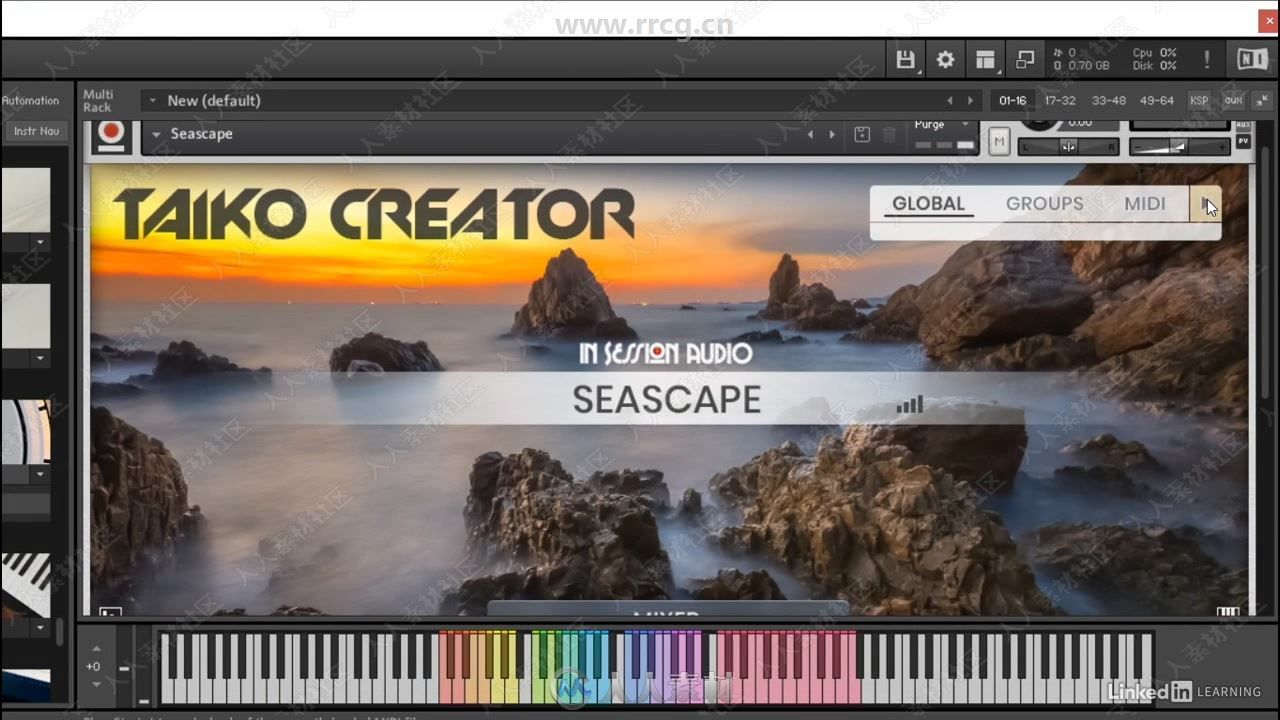Toggle minimized view icon in header

click(1025, 60)
